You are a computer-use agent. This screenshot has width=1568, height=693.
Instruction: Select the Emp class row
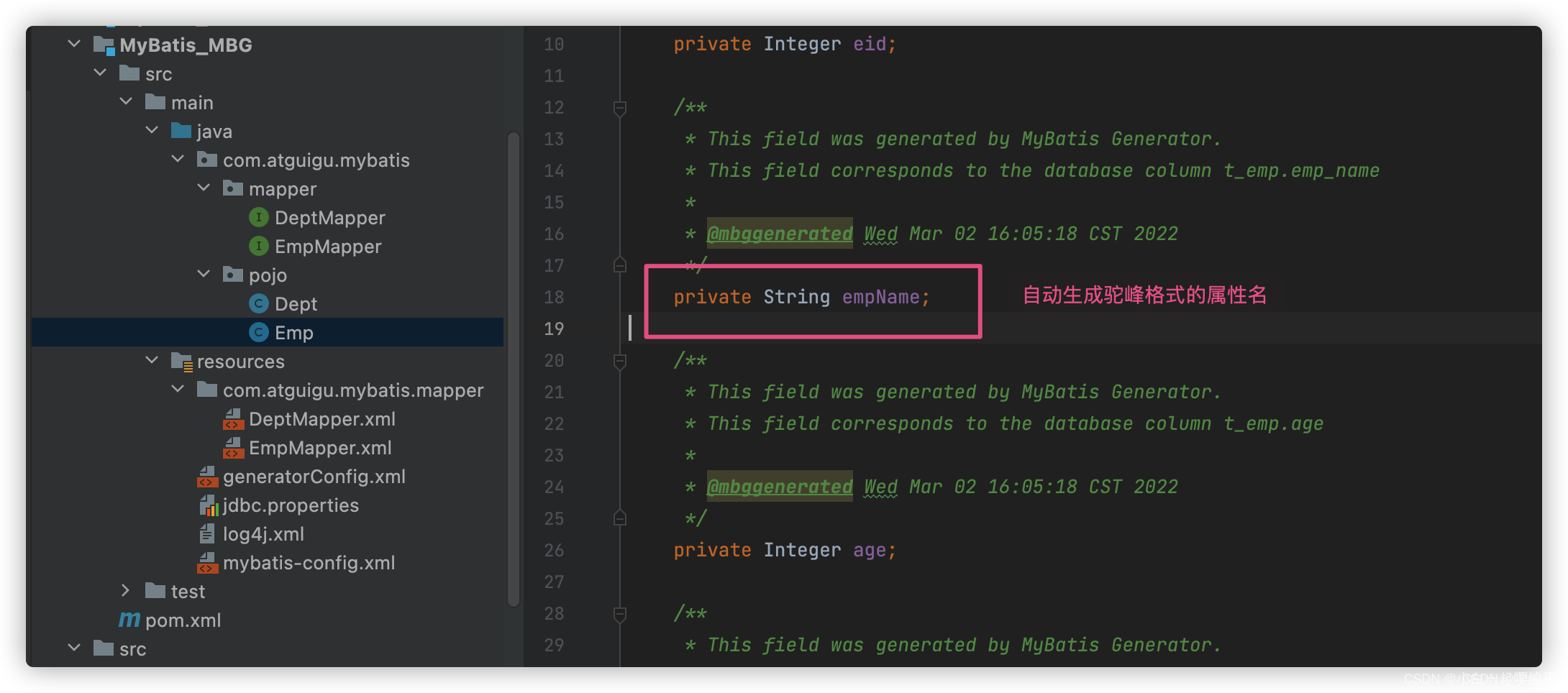click(268, 332)
